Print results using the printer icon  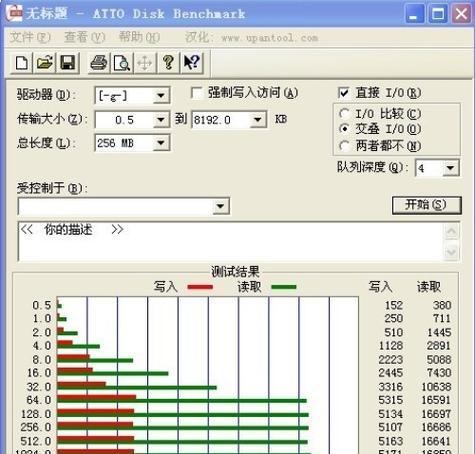(99, 62)
